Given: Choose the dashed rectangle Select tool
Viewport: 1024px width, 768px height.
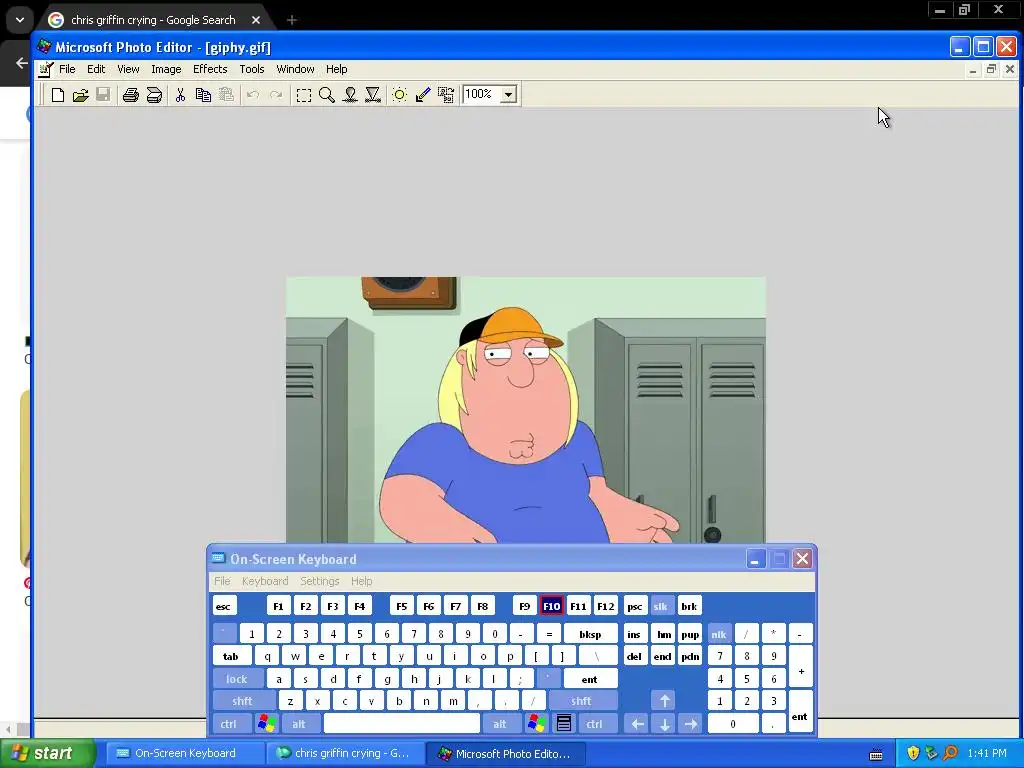Looking at the screenshot, I should click(x=304, y=95).
